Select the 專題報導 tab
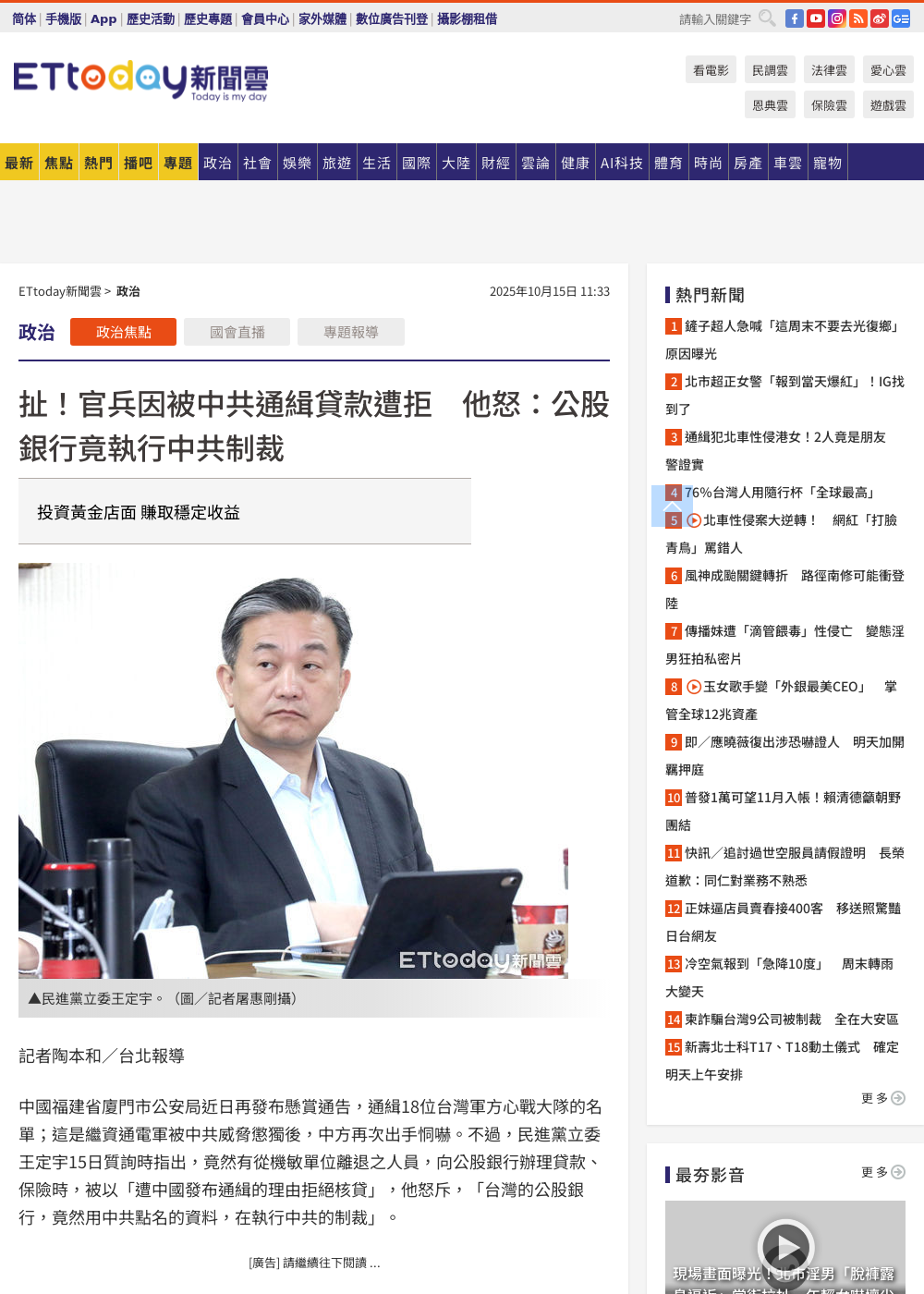This screenshot has width=924, height=1294. point(350,332)
